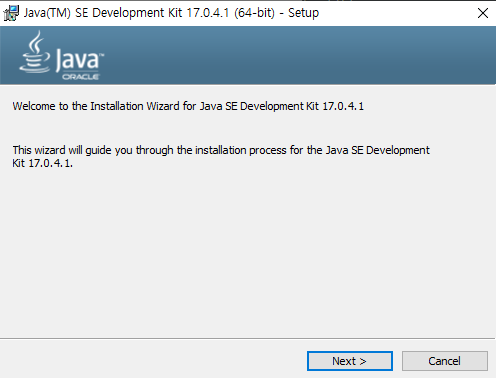This screenshot has height=378, width=496.
Task: Click the Next > button
Action: click(350, 361)
